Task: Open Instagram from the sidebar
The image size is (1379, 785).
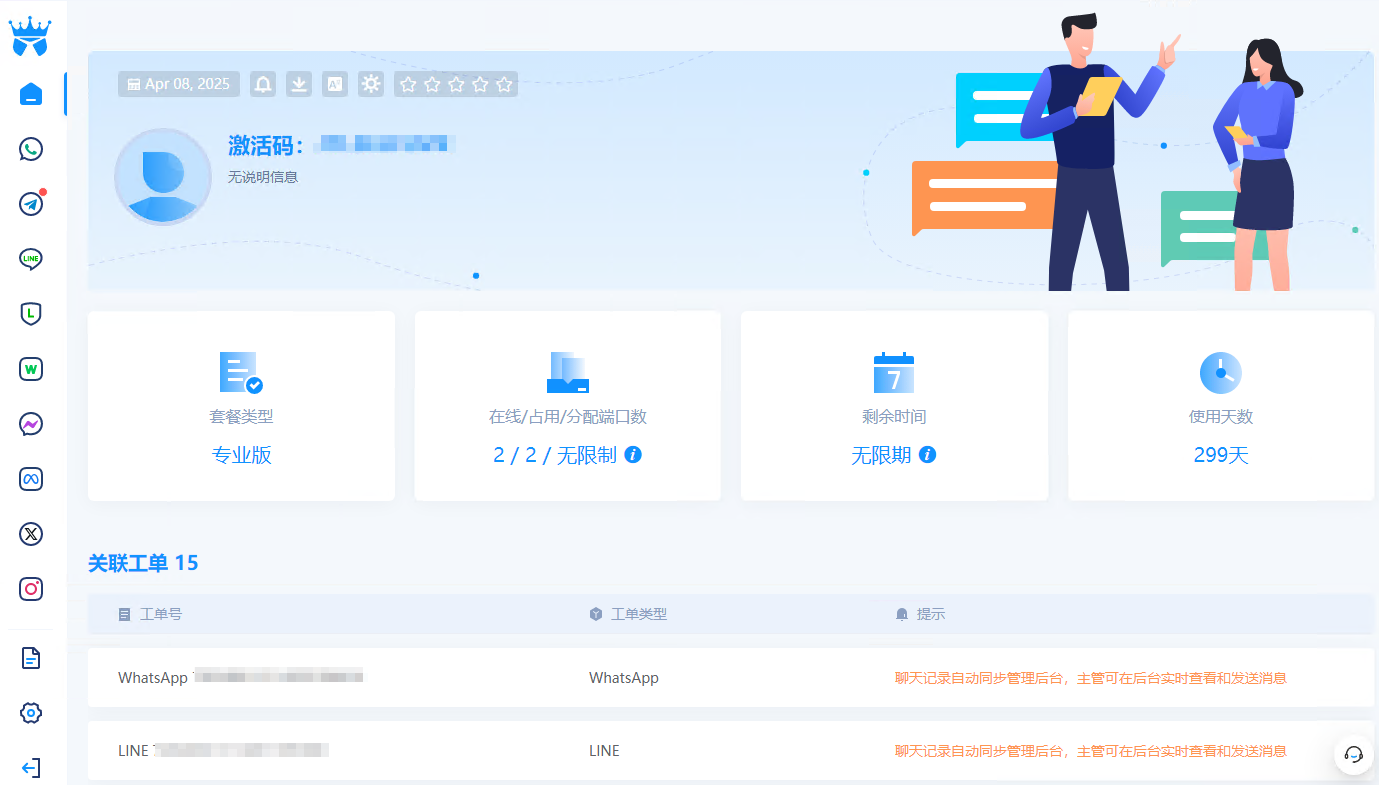Action: pyautogui.click(x=31, y=589)
